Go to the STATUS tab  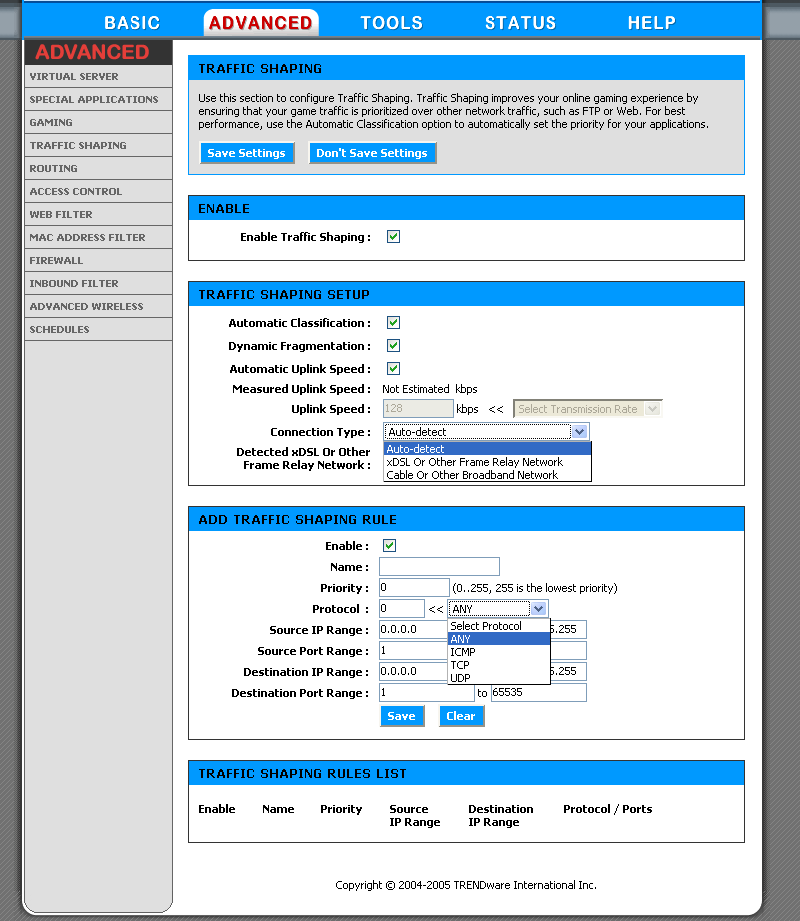click(520, 23)
